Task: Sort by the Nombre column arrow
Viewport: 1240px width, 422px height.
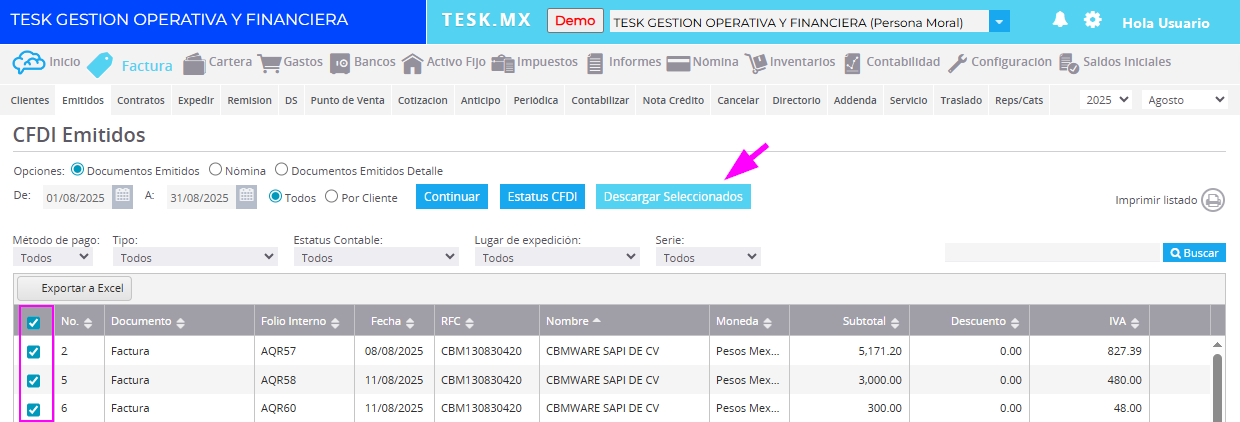Action: pos(597,321)
